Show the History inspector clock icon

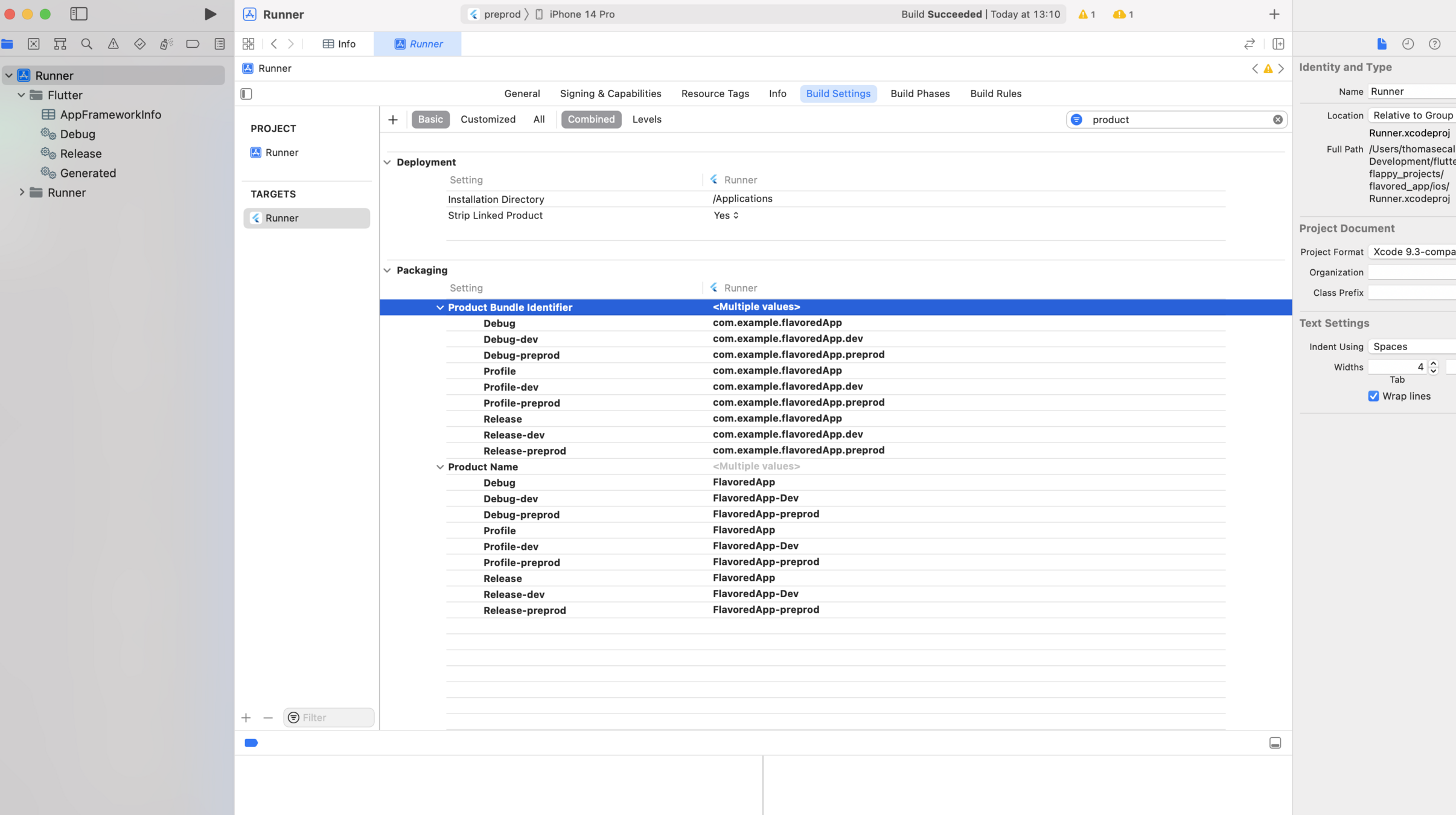pos(1408,44)
